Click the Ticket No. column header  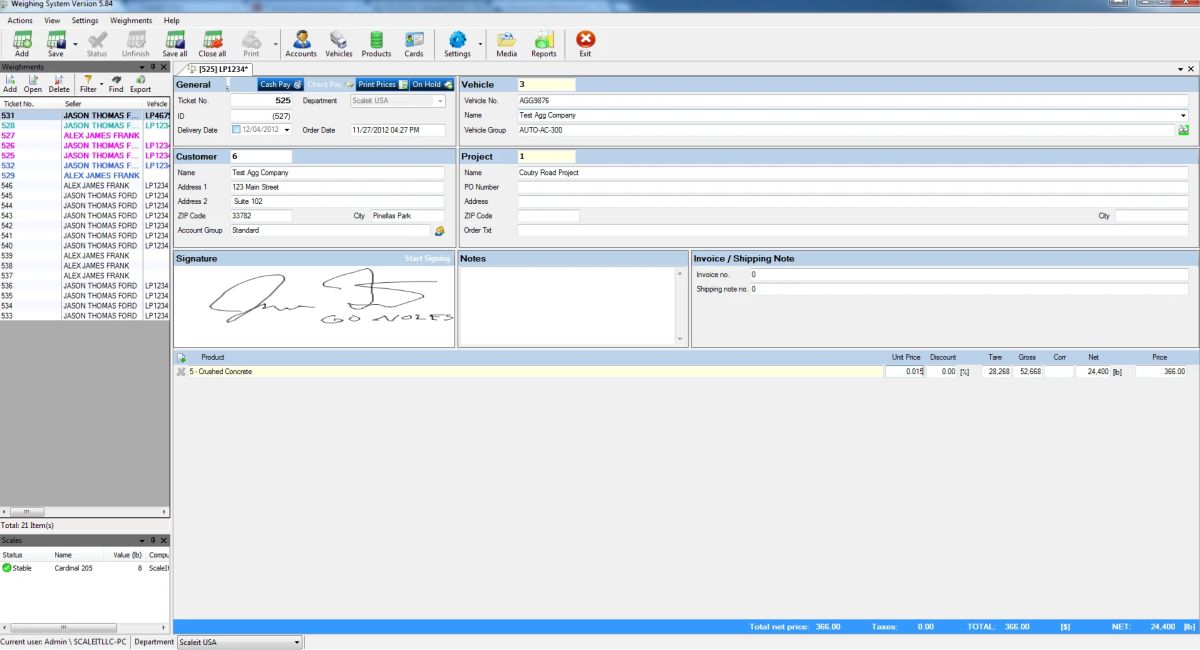click(30, 104)
